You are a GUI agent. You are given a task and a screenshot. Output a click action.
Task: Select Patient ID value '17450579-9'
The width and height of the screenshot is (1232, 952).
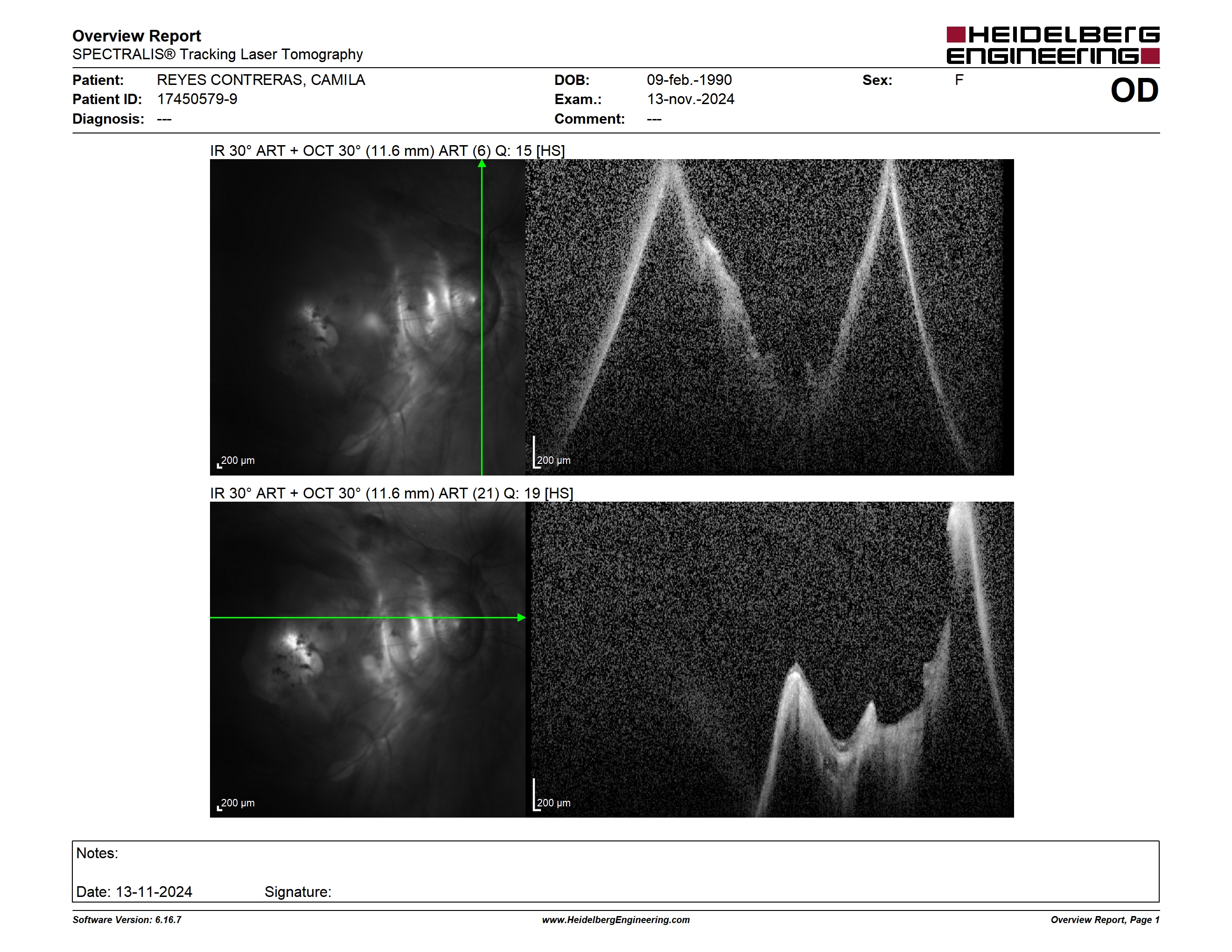coord(197,99)
